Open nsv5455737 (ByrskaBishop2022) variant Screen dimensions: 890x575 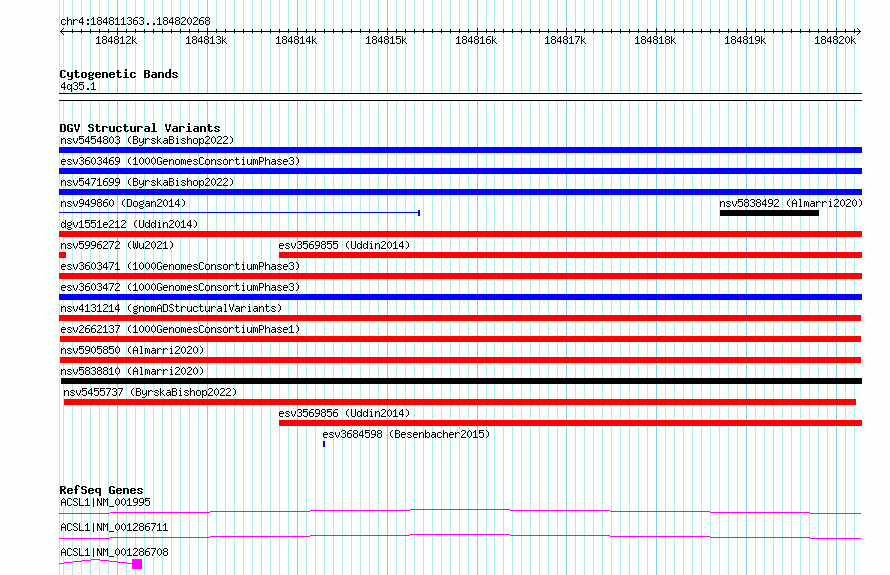(150, 392)
